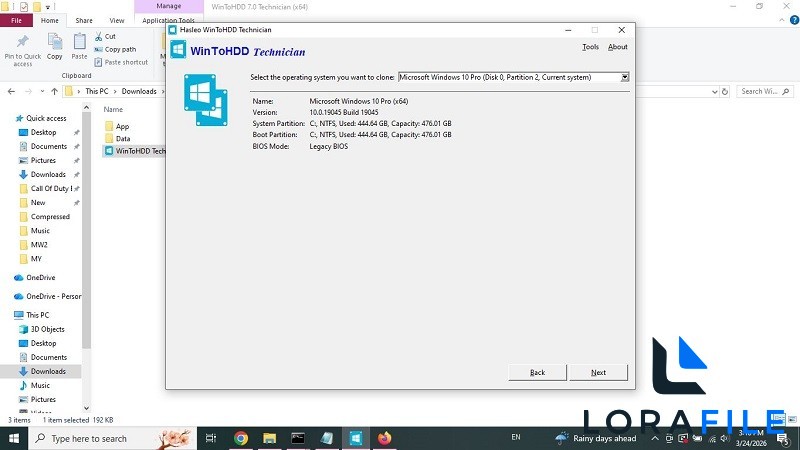Select Downloads under Quick access
Screen dimensions: 800x450
[48, 174]
